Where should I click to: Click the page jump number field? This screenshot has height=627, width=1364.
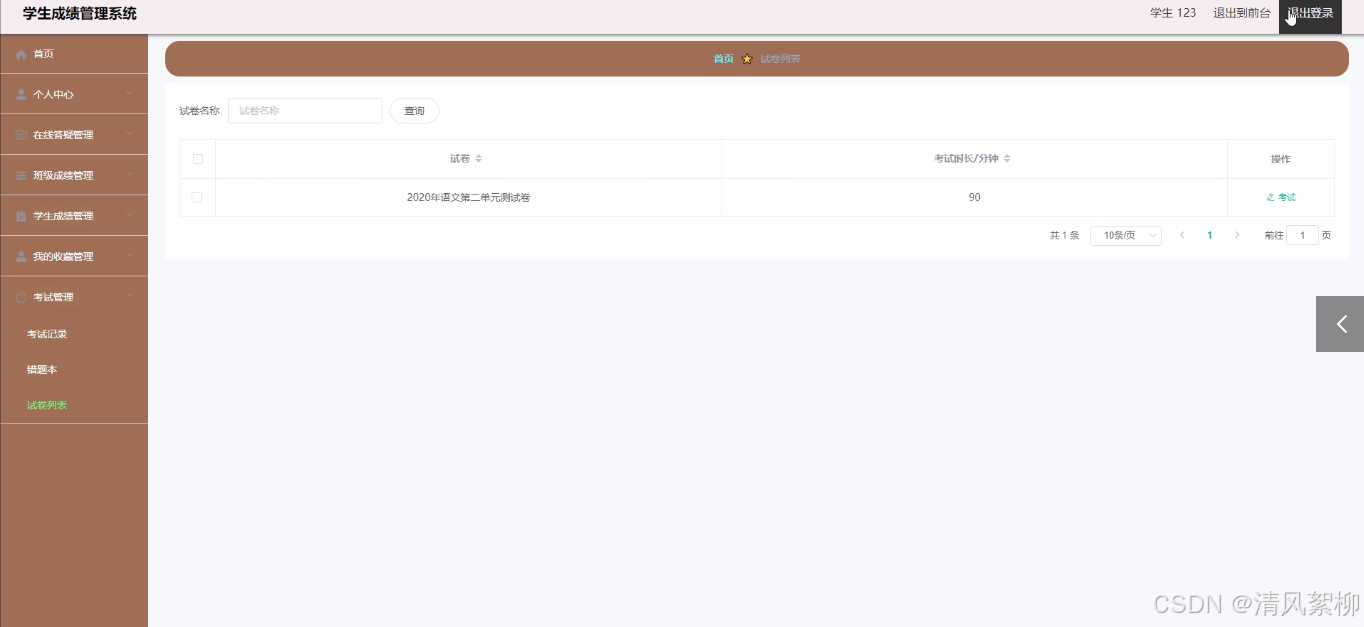pyautogui.click(x=1302, y=235)
